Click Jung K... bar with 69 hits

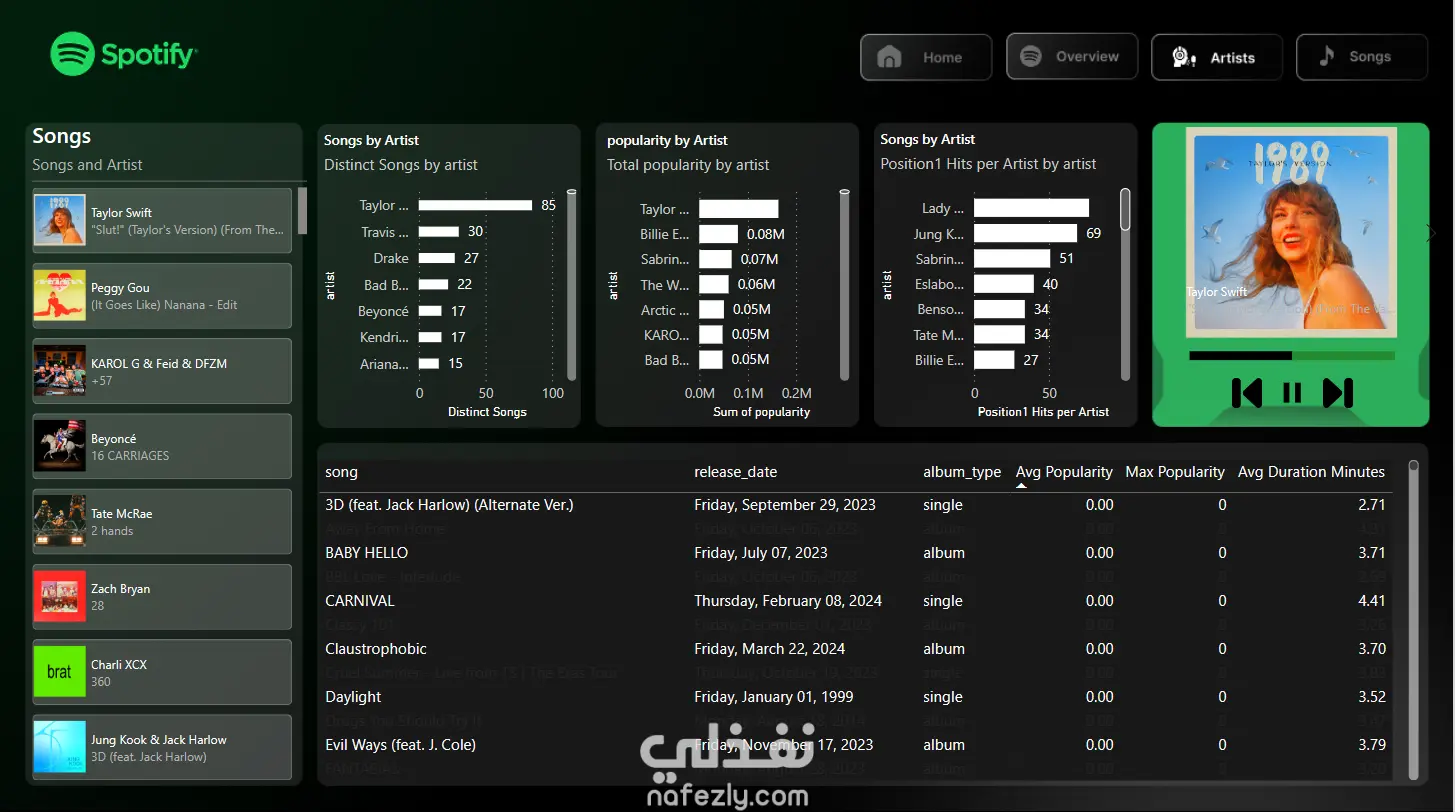click(1025, 233)
